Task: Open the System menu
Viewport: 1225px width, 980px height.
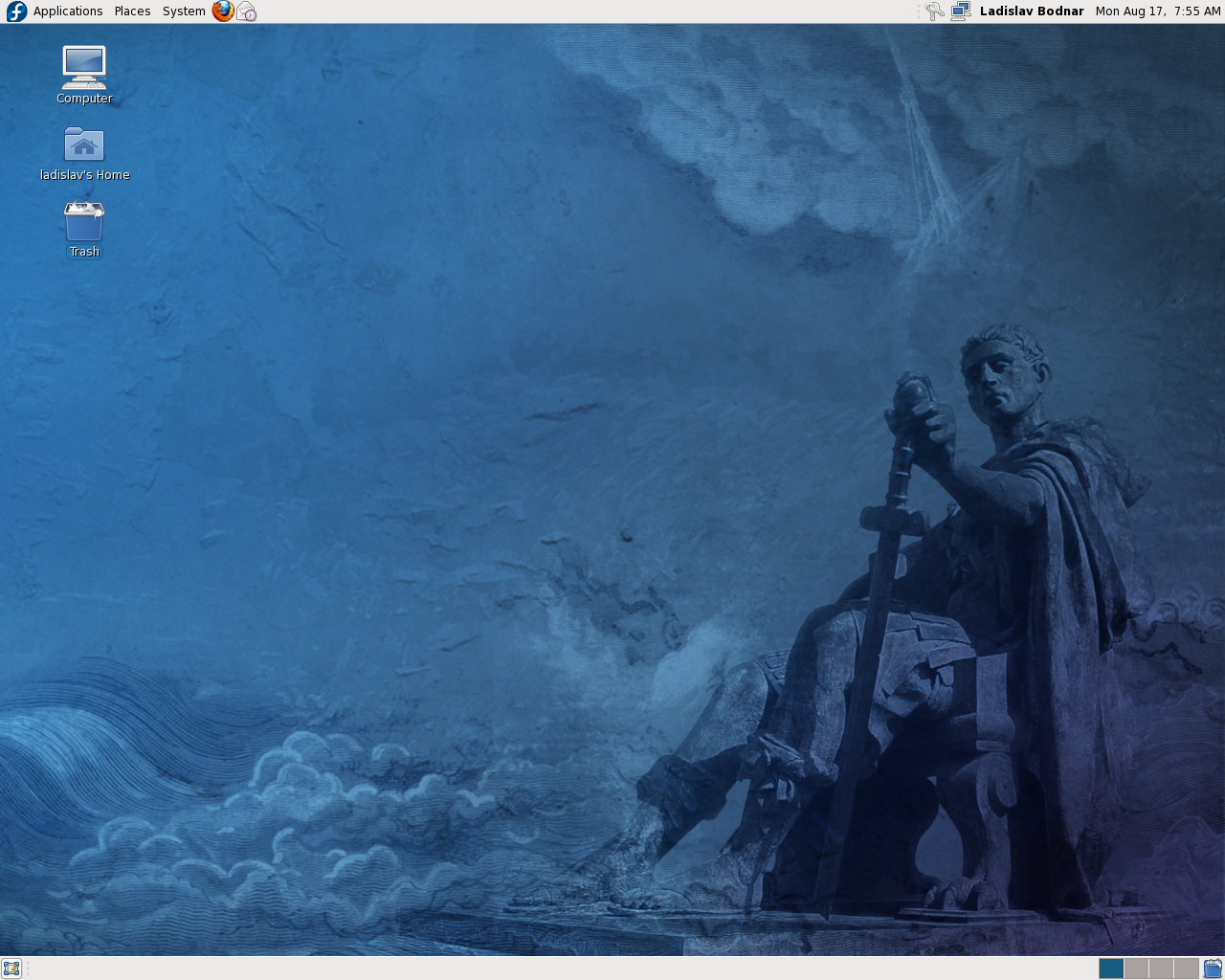Action: click(184, 11)
